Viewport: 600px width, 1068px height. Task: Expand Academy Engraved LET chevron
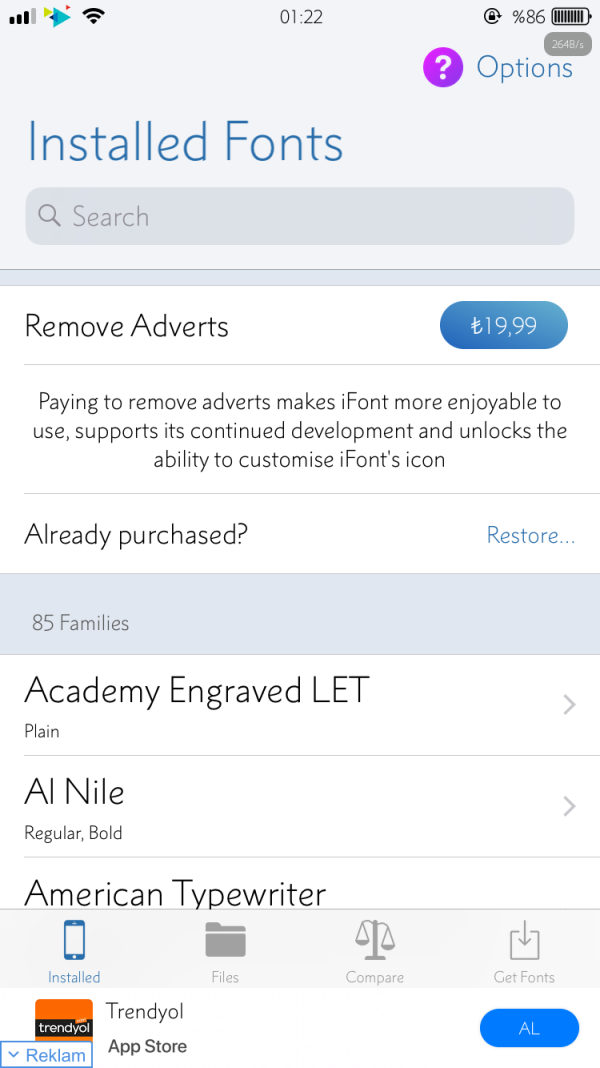pyautogui.click(x=569, y=705)
